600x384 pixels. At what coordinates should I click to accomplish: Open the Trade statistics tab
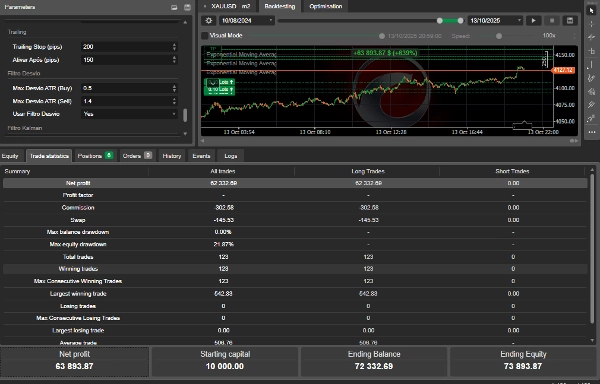(x=49, y=156)
